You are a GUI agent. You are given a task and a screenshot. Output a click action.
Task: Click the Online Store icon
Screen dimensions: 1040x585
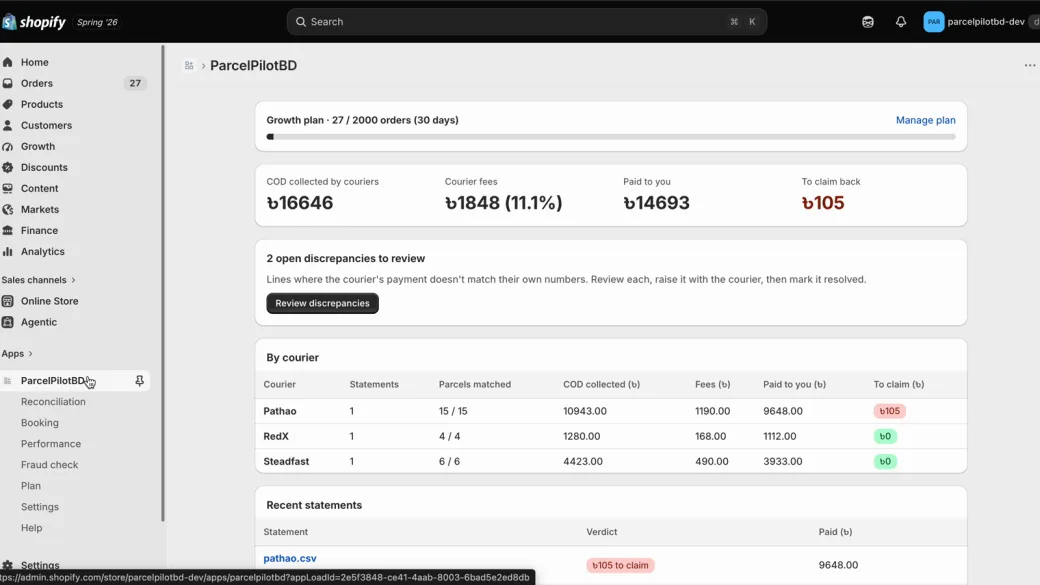(8, 301)
